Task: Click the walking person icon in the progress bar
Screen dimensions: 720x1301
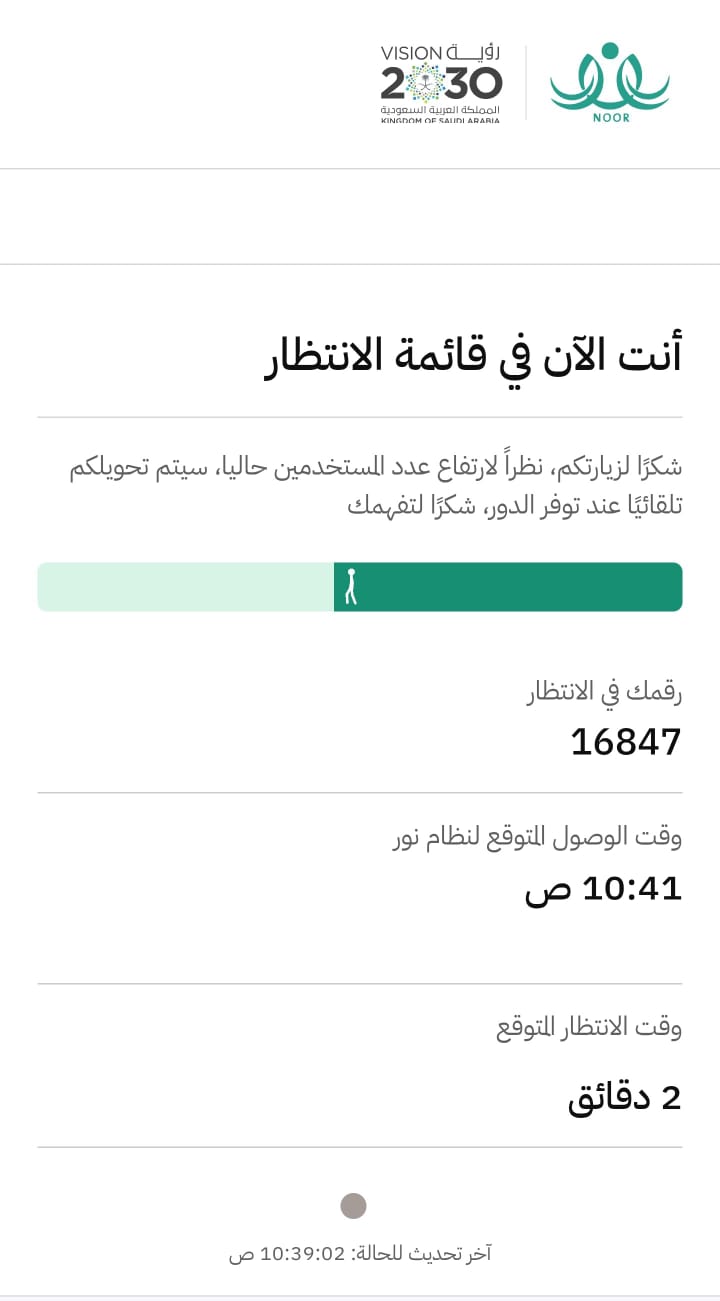Action: (351, 587)
